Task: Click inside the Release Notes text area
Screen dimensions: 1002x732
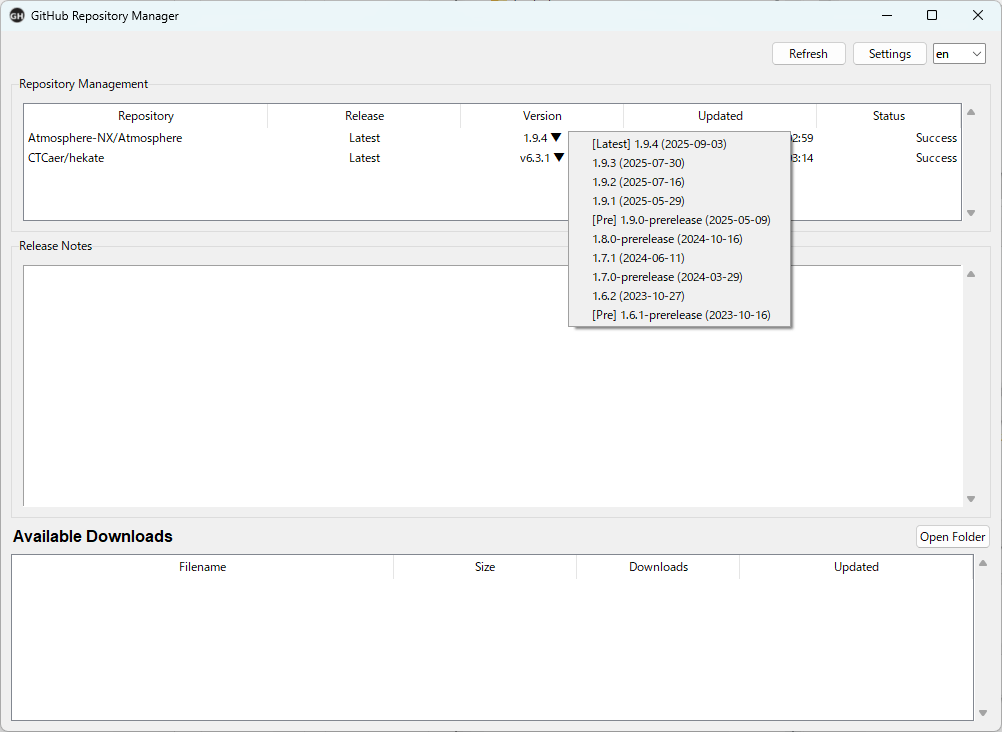Action: point(493,385)
